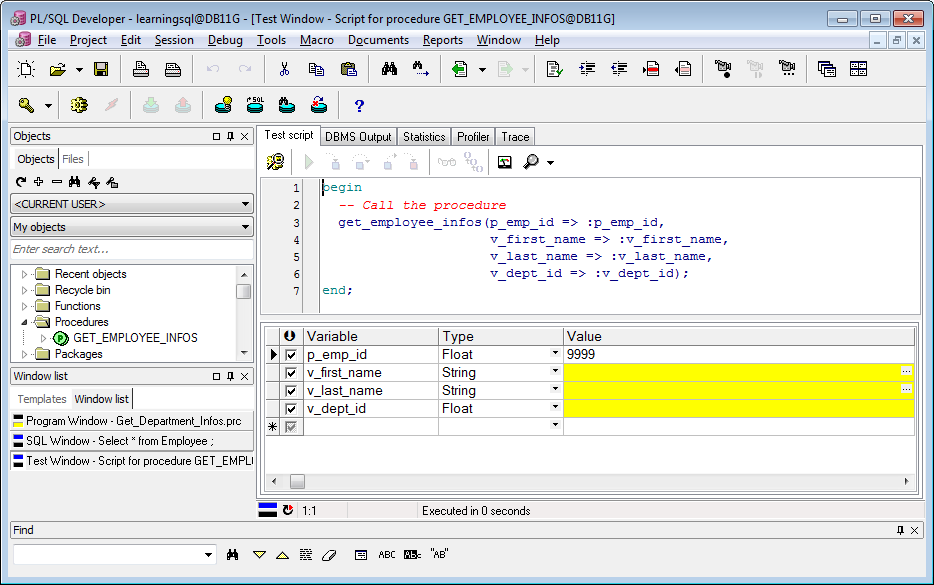Viewport: 934px width, 585px height.
Task: Click the Enter search text field
Action: 132,250
